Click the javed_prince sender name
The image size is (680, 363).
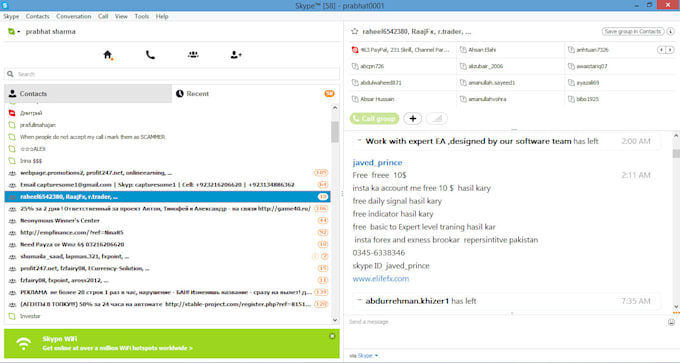coord(377,162)
